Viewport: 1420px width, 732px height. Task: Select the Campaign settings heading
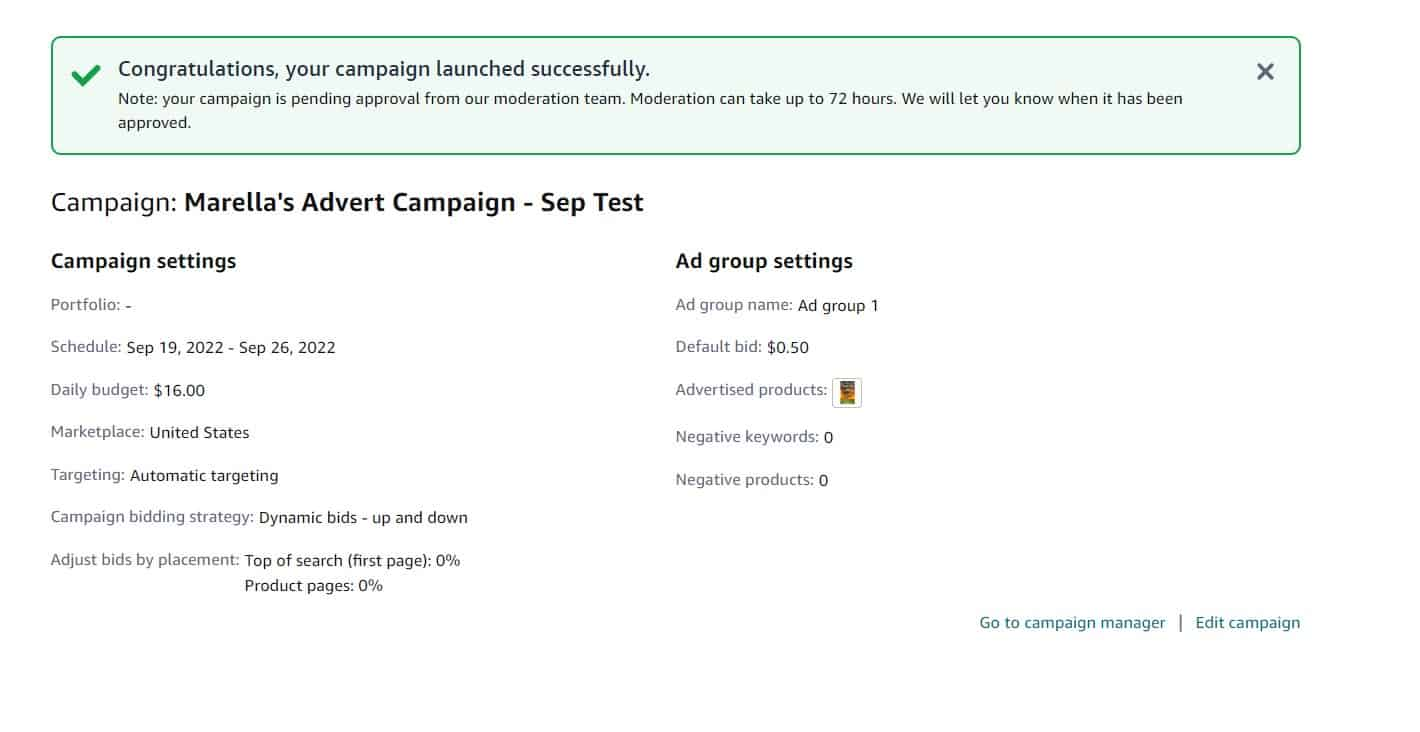tap(143, 261)
